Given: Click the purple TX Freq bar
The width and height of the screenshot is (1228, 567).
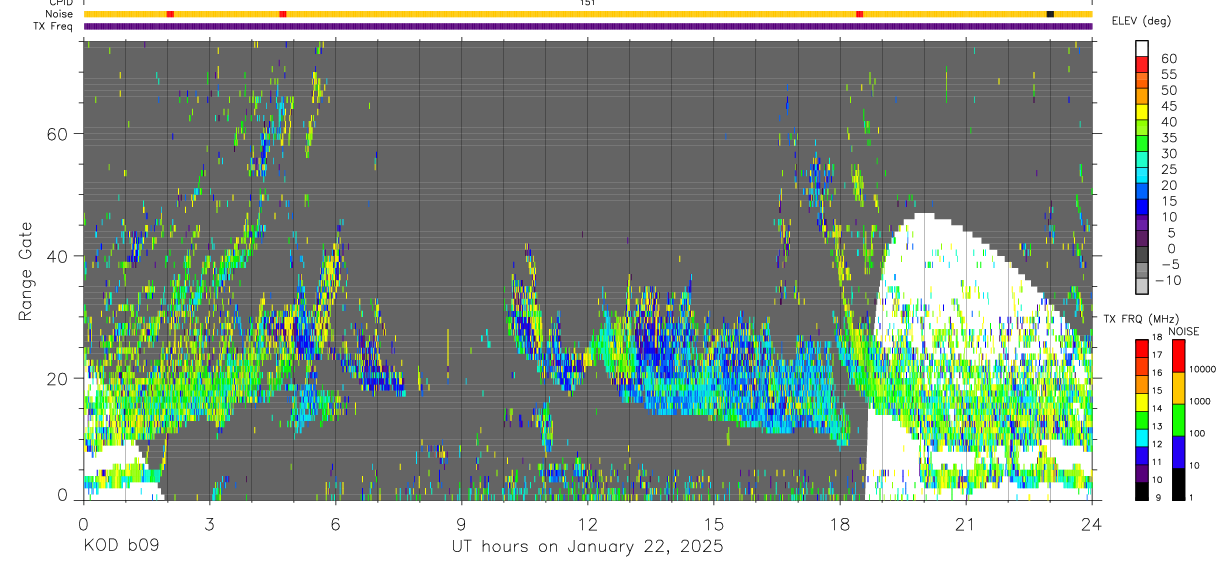Looking at the screenshot, I should click(588, 26).
